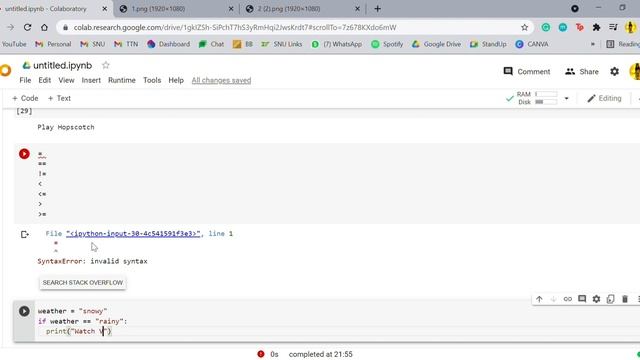The image size is (640, 360).
Task: Open Runtime menu
Action: click(122, 80)
